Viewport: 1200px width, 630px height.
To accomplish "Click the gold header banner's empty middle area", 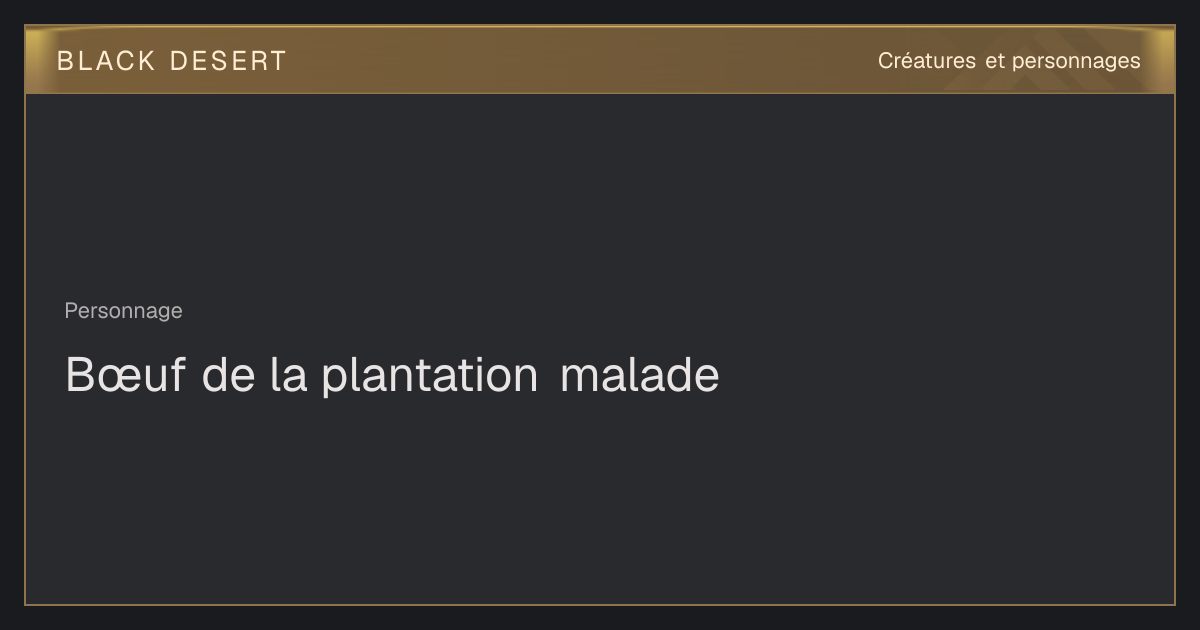I will [580, 61].
